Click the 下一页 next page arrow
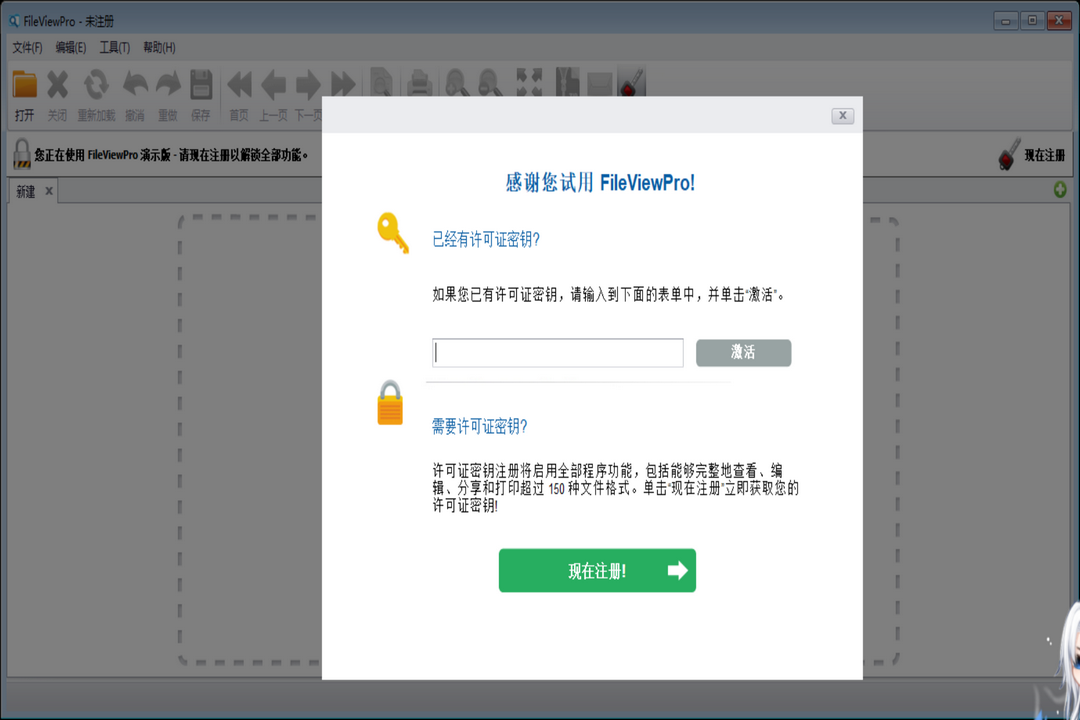The height and width of the screenshot is (720, 1080). 308,85
